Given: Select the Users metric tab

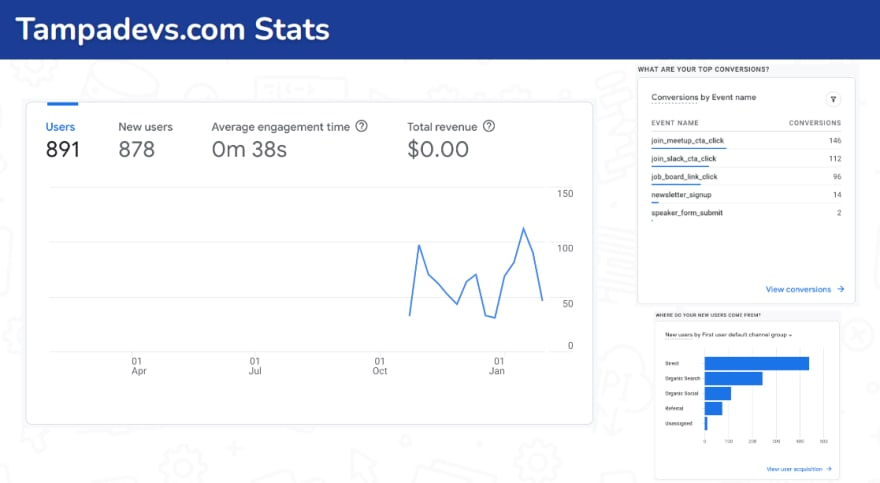Looking at the screenshot, I should pyautogui.click(x=61, y=139).
